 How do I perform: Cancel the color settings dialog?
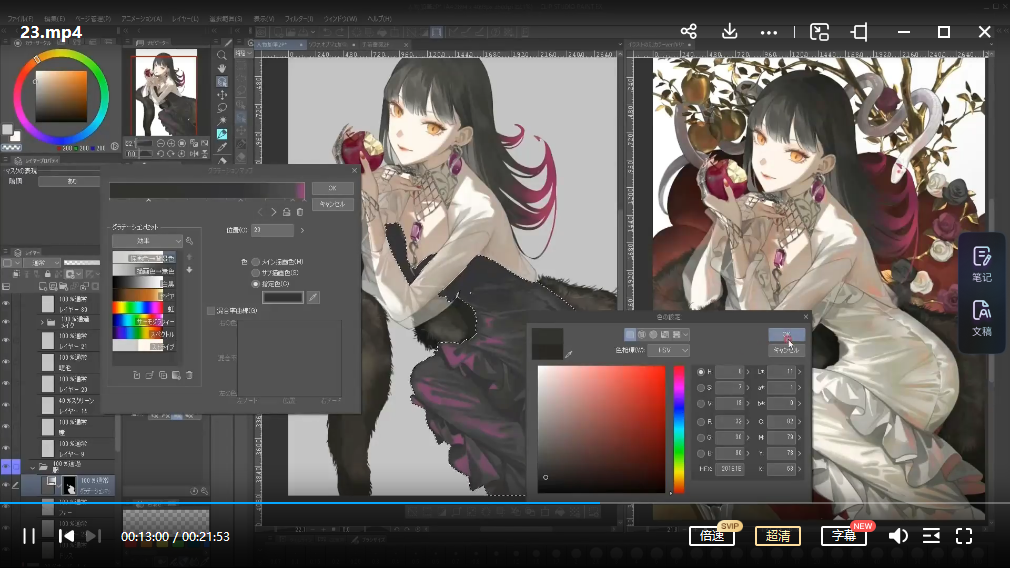[786, 350]
